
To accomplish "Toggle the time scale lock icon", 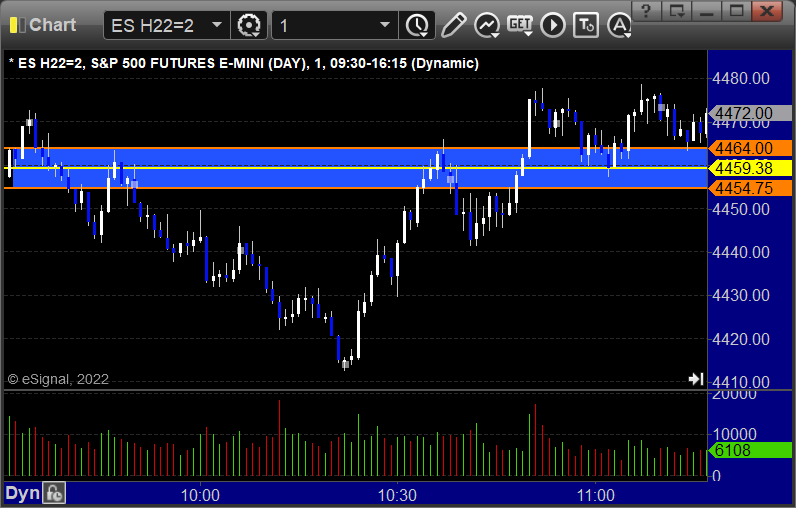I will pos(54,493).
